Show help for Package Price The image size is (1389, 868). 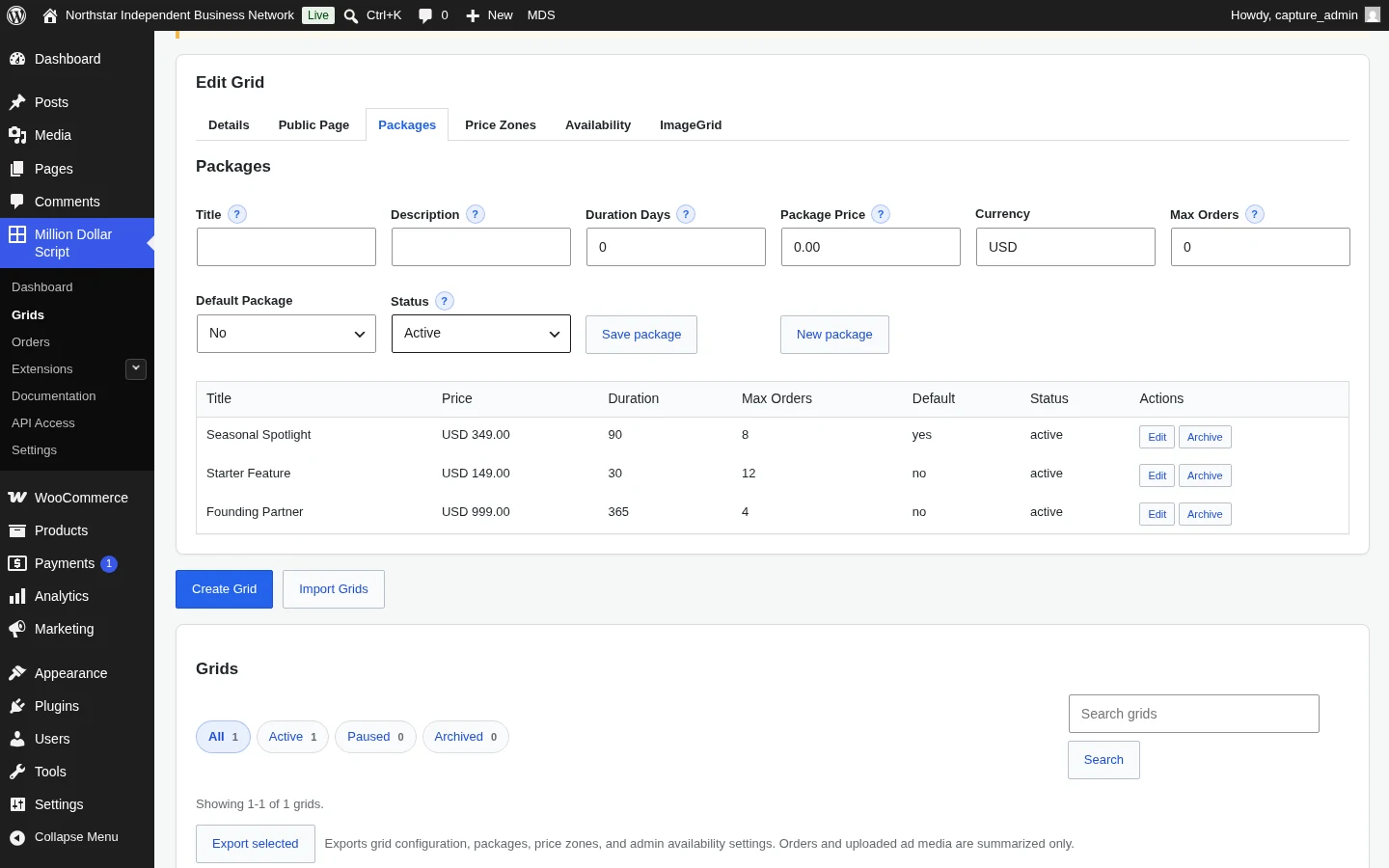(881, 214)
